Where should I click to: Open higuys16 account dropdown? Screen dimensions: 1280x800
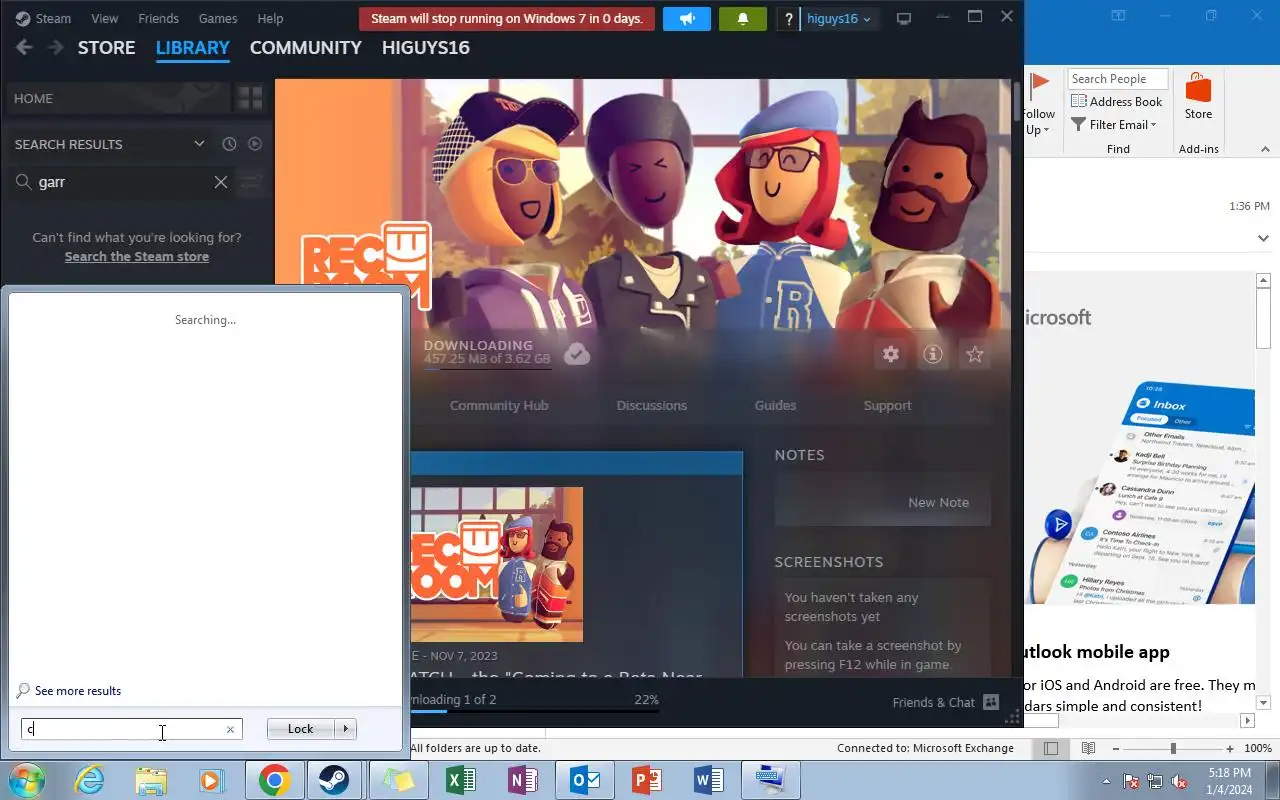pos(838,19)
